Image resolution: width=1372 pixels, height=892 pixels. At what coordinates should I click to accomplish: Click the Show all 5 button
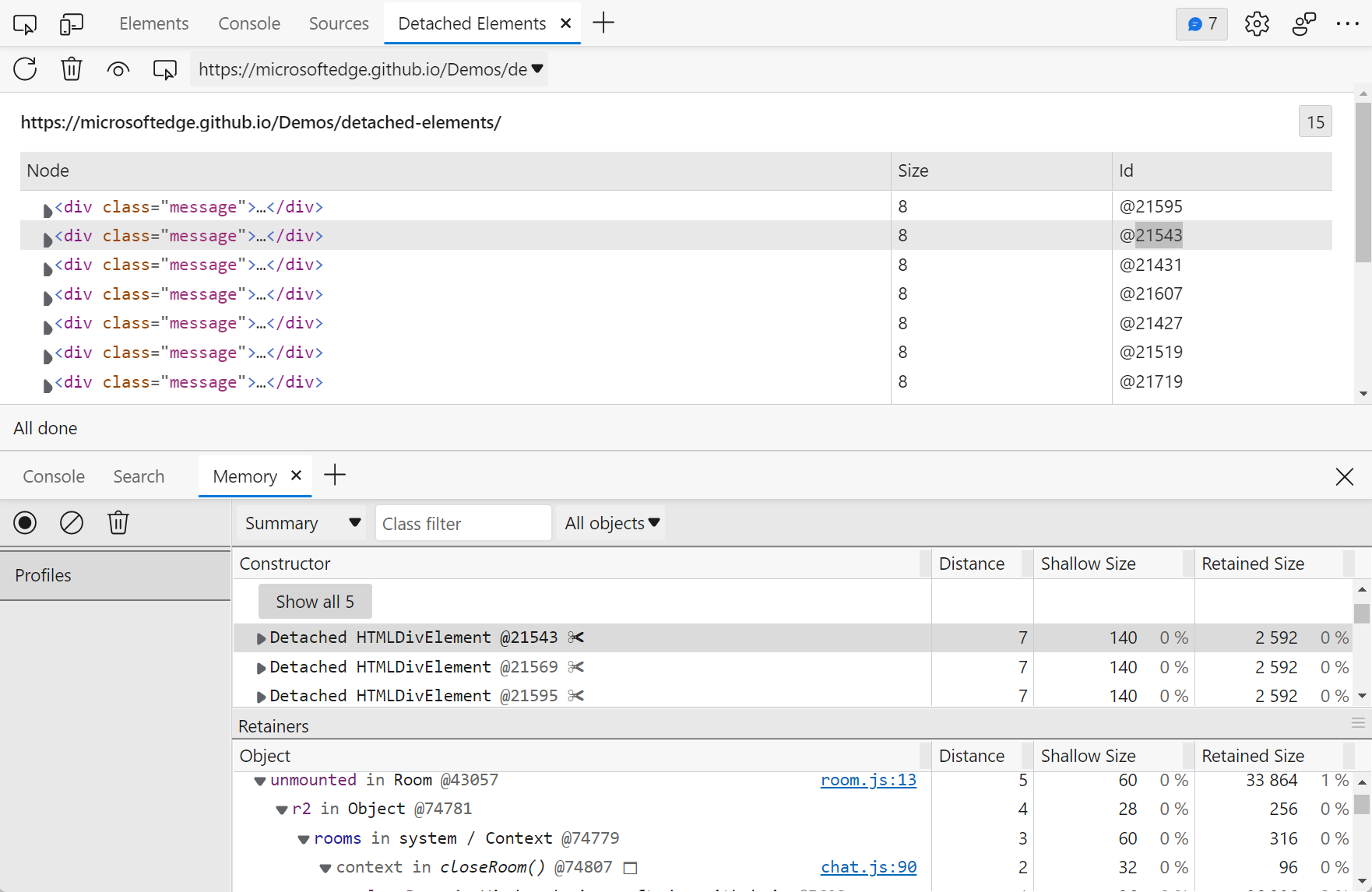[315, 602]
